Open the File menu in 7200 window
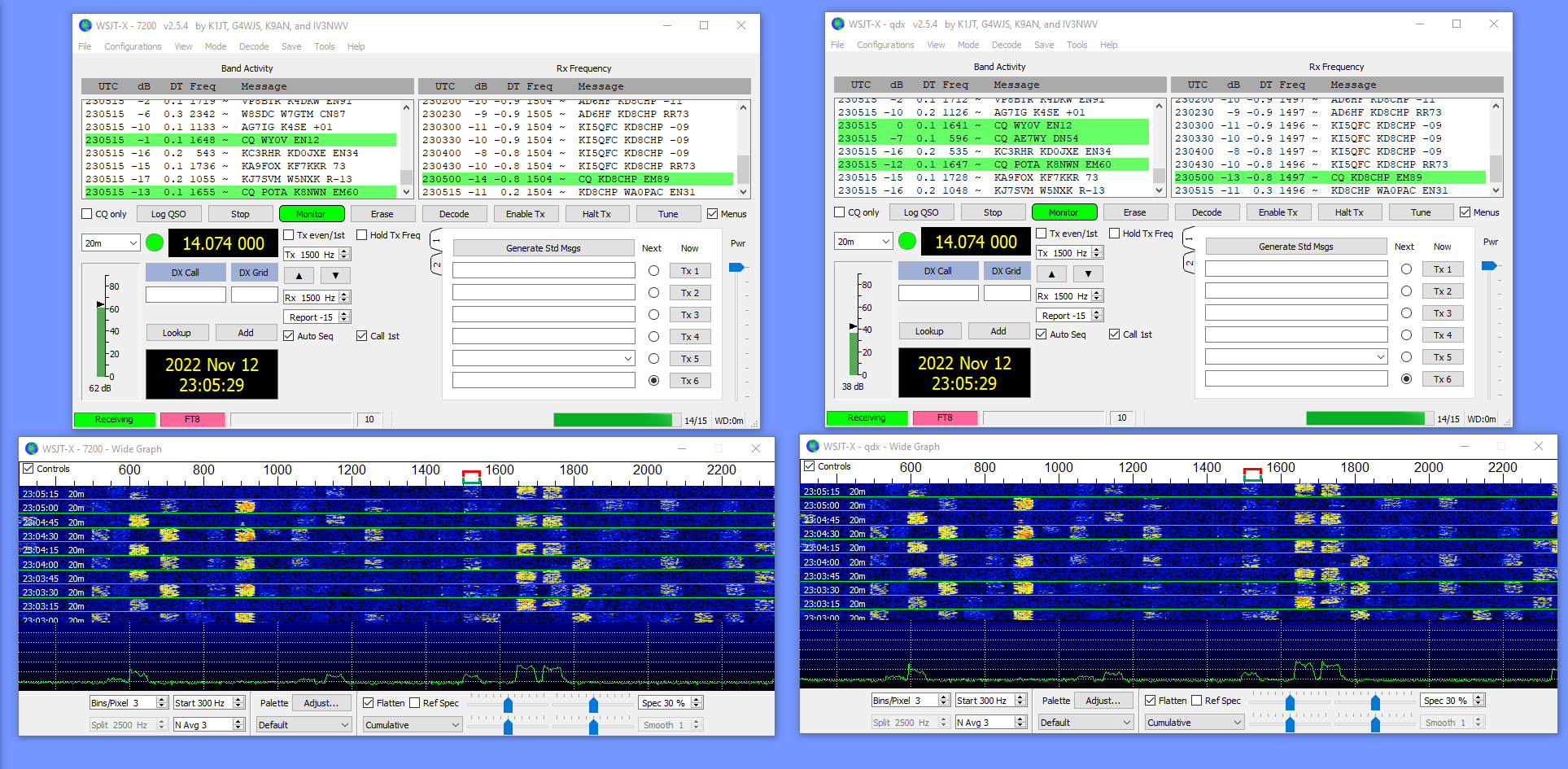This screenshot has height=769, width=1568. click(x=85, y=46)
